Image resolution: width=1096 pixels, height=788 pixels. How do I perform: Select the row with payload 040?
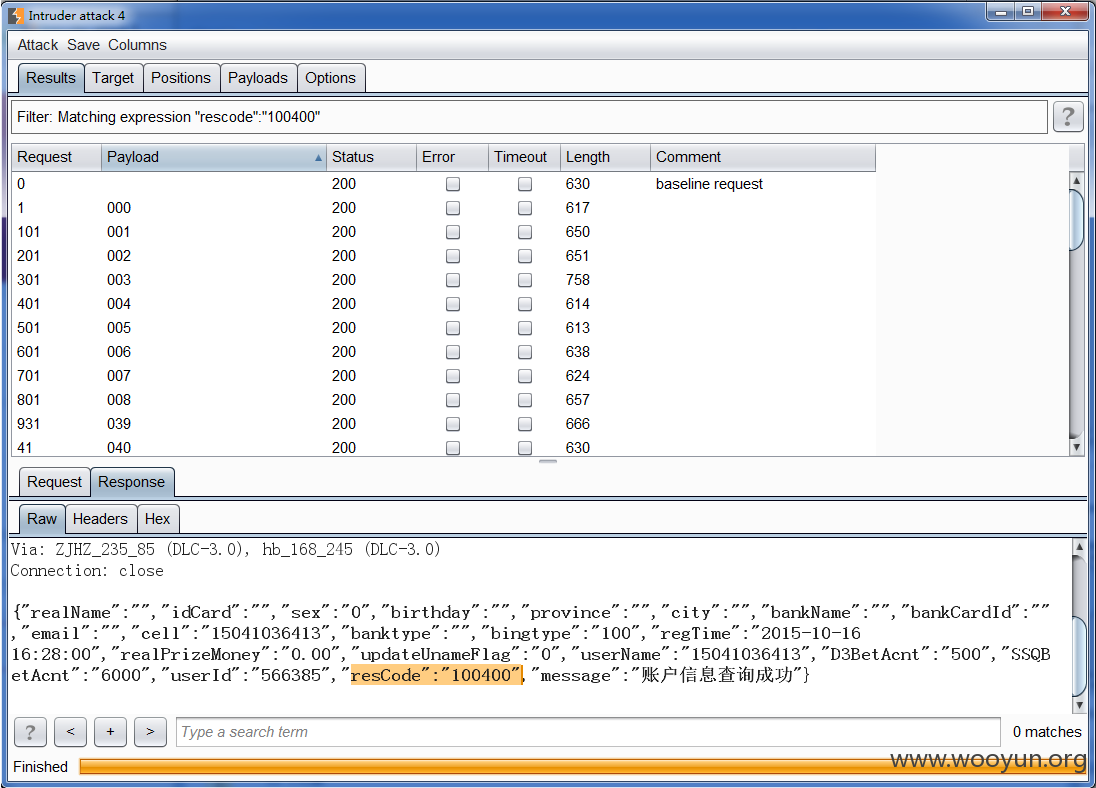click(443, 447)
